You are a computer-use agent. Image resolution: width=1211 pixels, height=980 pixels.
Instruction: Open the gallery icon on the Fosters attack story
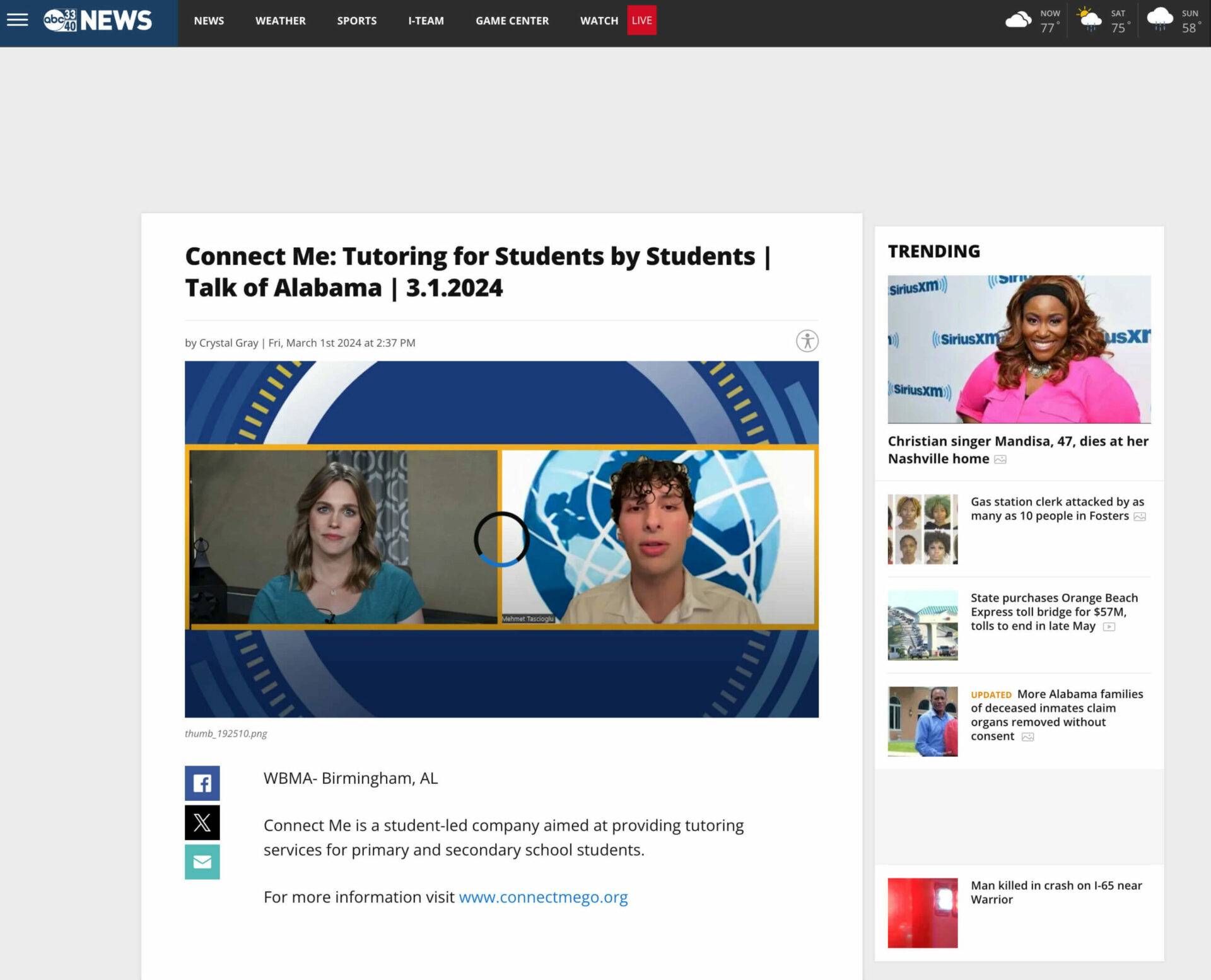1141,516
